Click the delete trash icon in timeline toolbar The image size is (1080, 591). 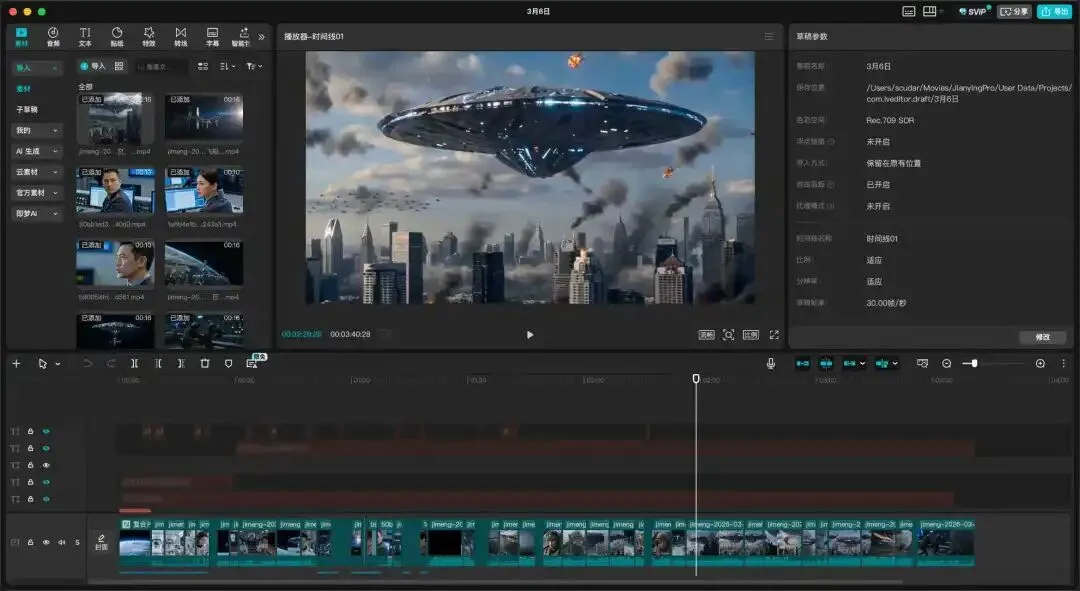click(205, 364)
